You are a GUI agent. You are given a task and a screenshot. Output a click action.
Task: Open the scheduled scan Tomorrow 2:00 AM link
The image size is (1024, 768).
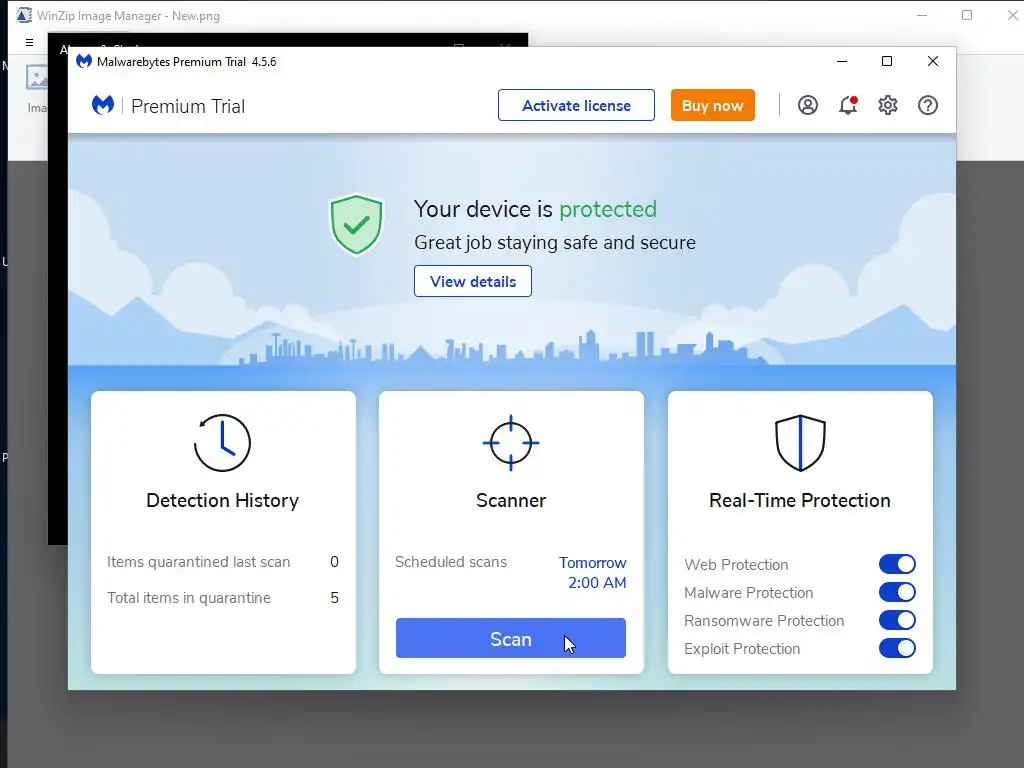(592, 573)
